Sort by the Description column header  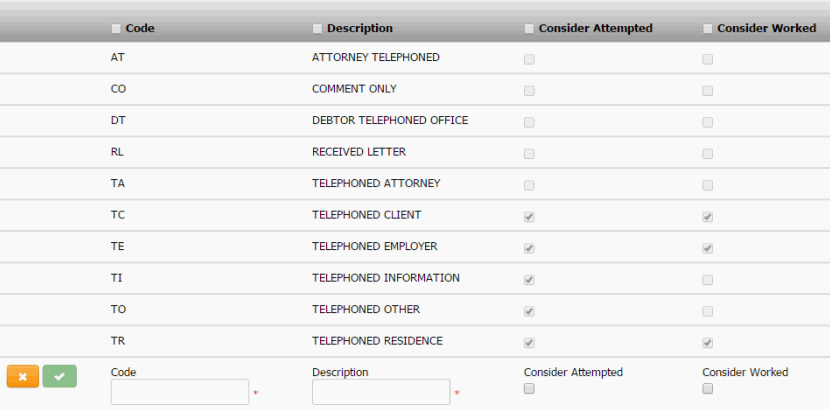360,29
